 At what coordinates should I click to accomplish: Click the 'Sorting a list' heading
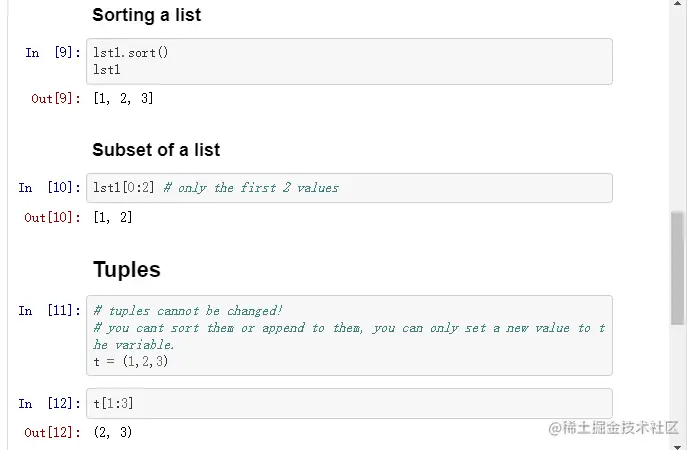146,15
